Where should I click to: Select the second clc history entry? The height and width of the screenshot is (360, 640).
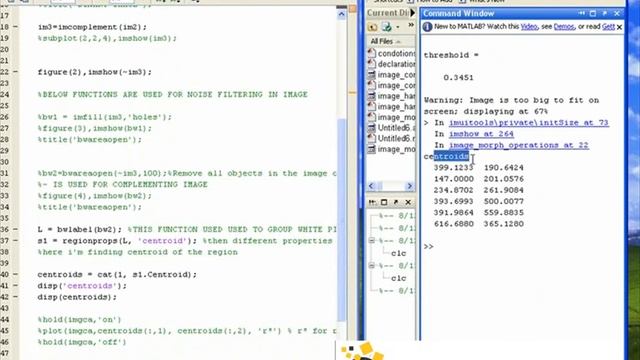398,278
